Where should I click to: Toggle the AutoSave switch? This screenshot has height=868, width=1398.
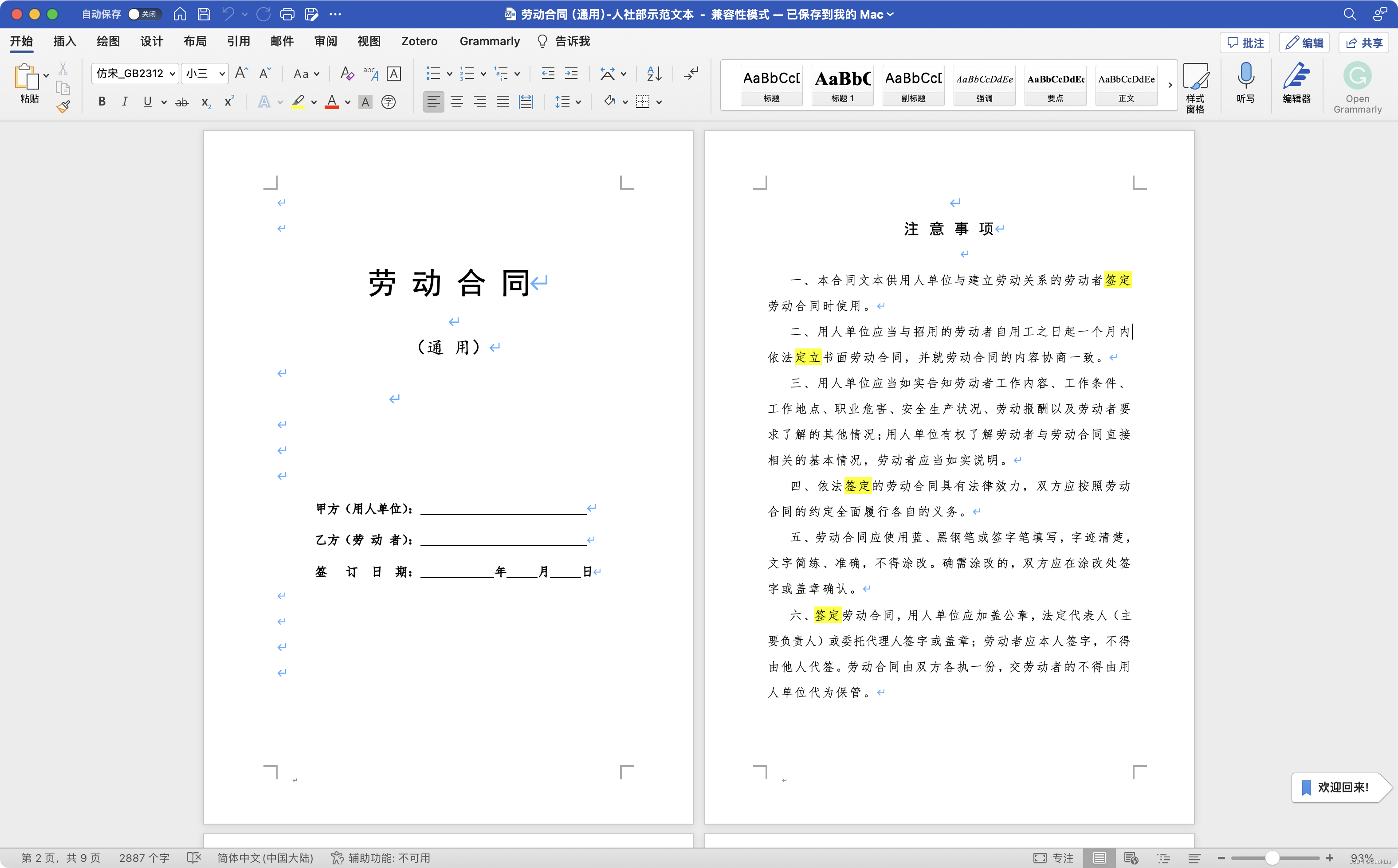coord(144,14)
